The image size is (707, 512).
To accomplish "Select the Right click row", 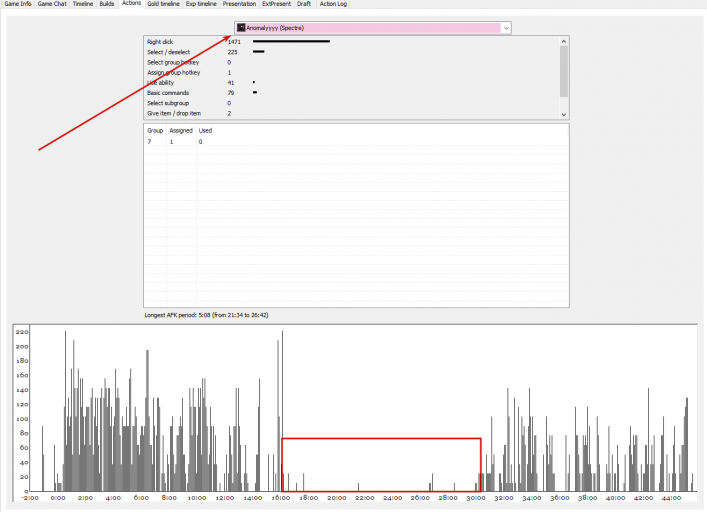I will click(x=352, y=41).
